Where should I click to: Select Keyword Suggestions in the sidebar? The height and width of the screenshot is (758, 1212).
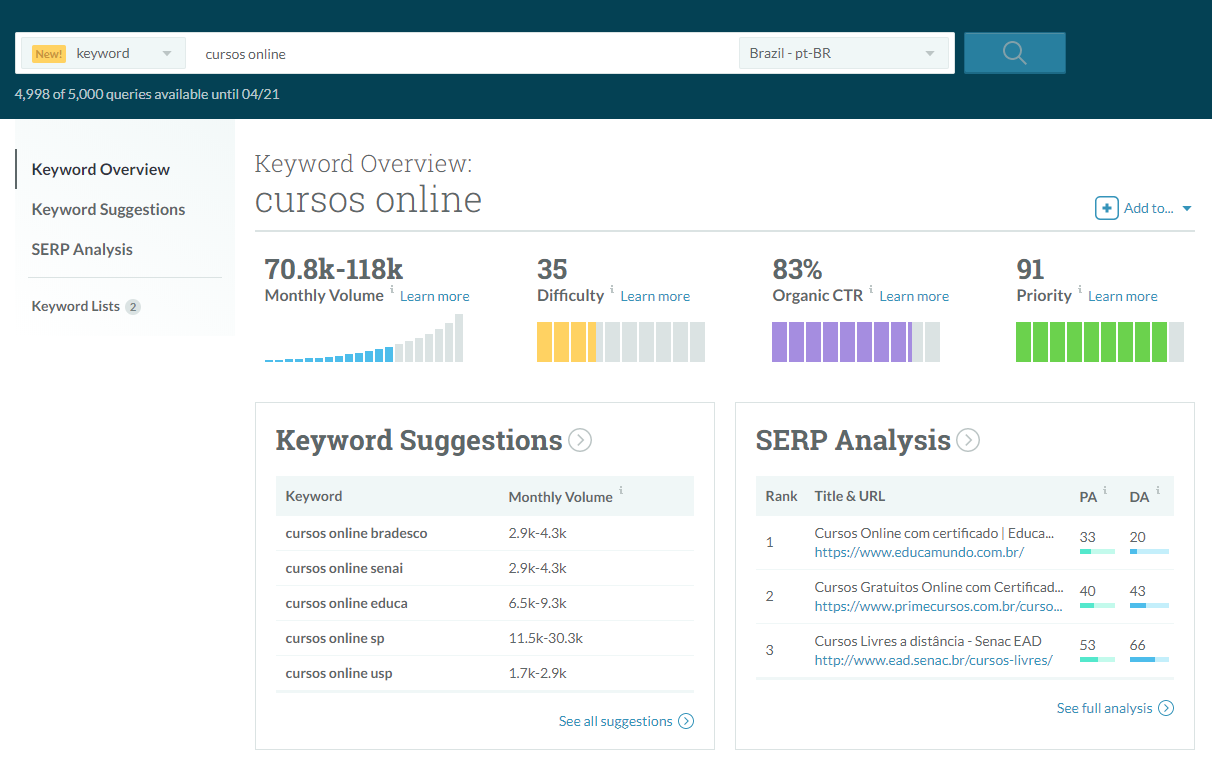107,209
